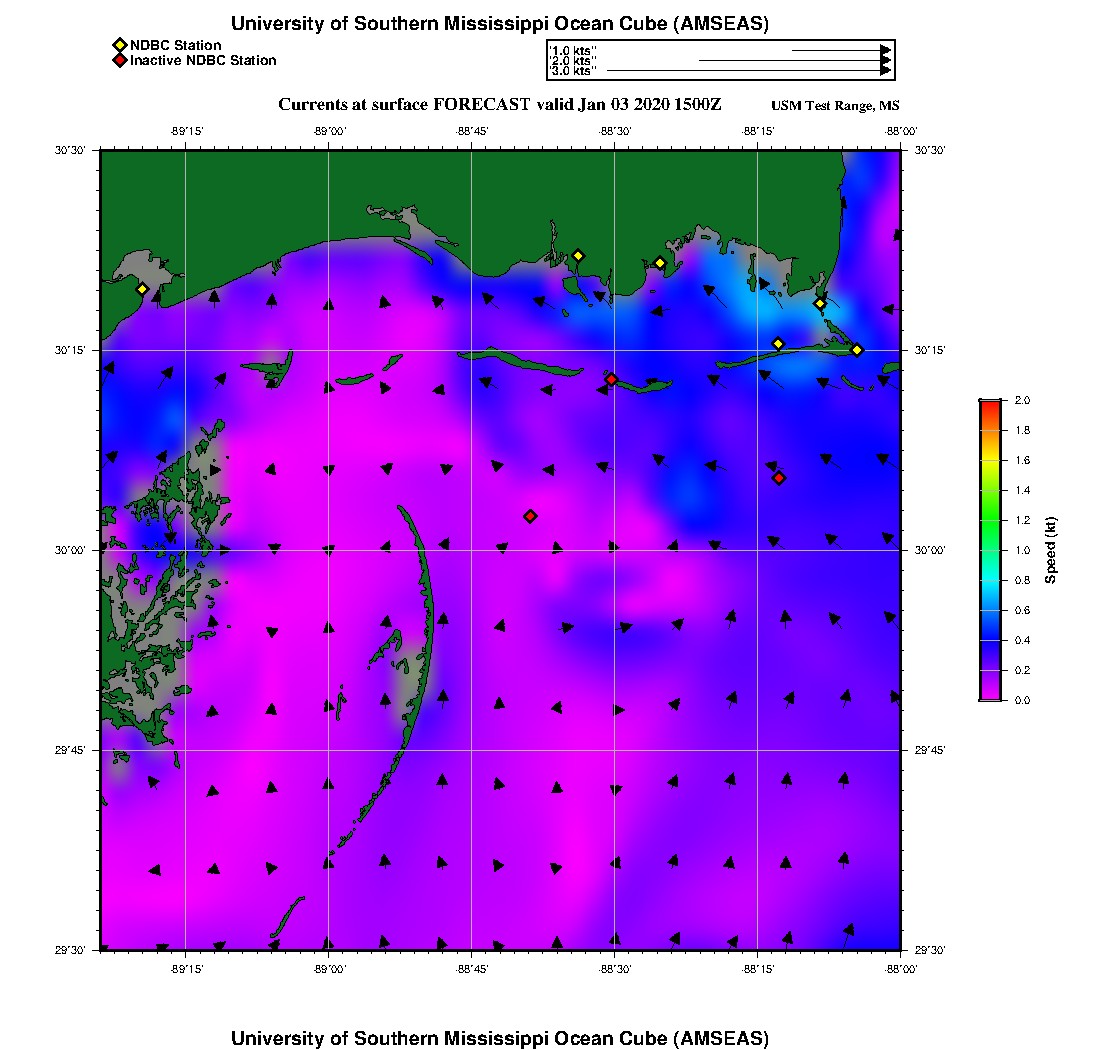The width and height of the screenshot is (1100, 1050).
Task: Click the "USM Test Range, MS" label
Action: 835,106
